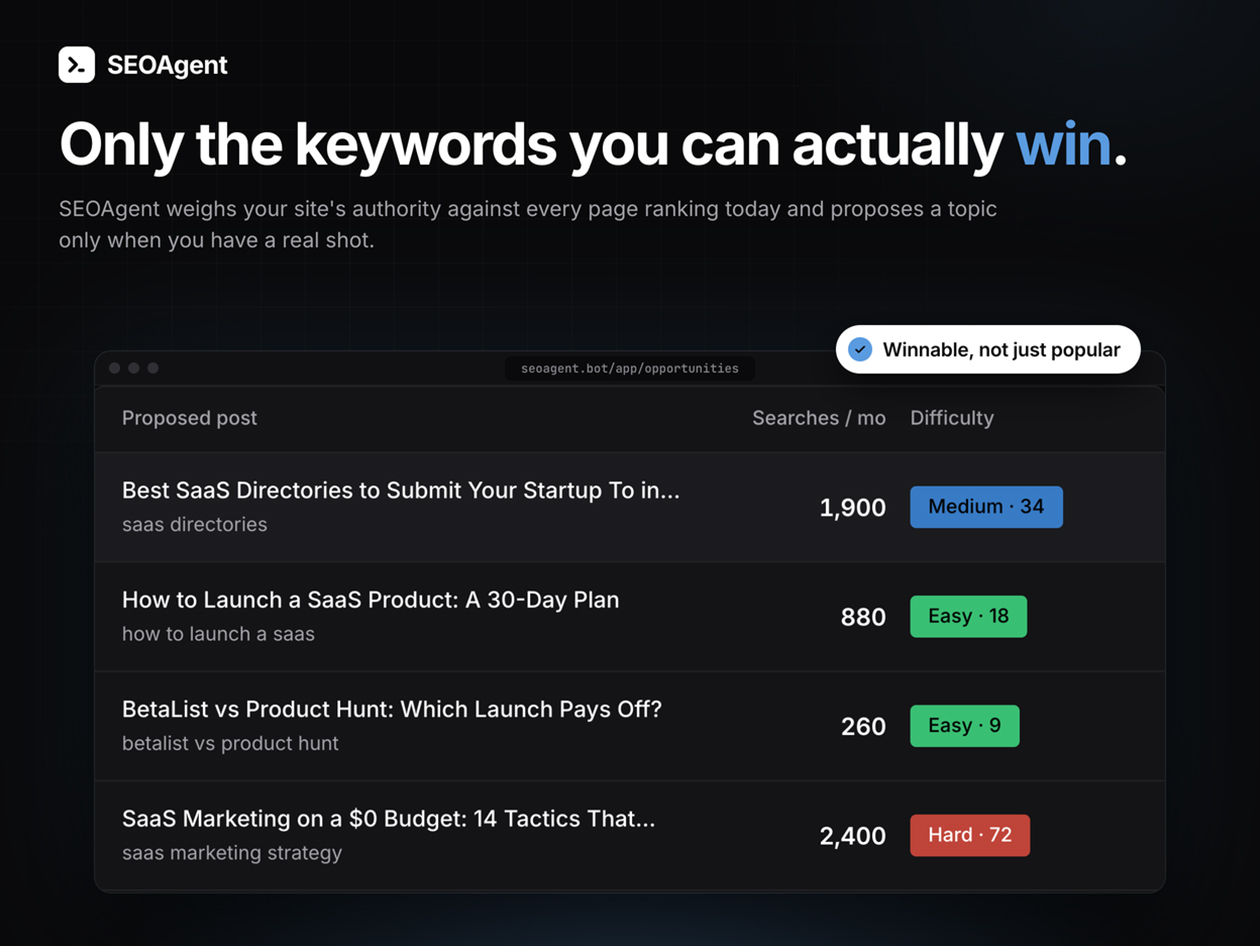Image resolution: width=1260 pixels, height=946 pixels.
Task: Click the 'Hard · 72' difficulty badge
Action: [970, 835]
